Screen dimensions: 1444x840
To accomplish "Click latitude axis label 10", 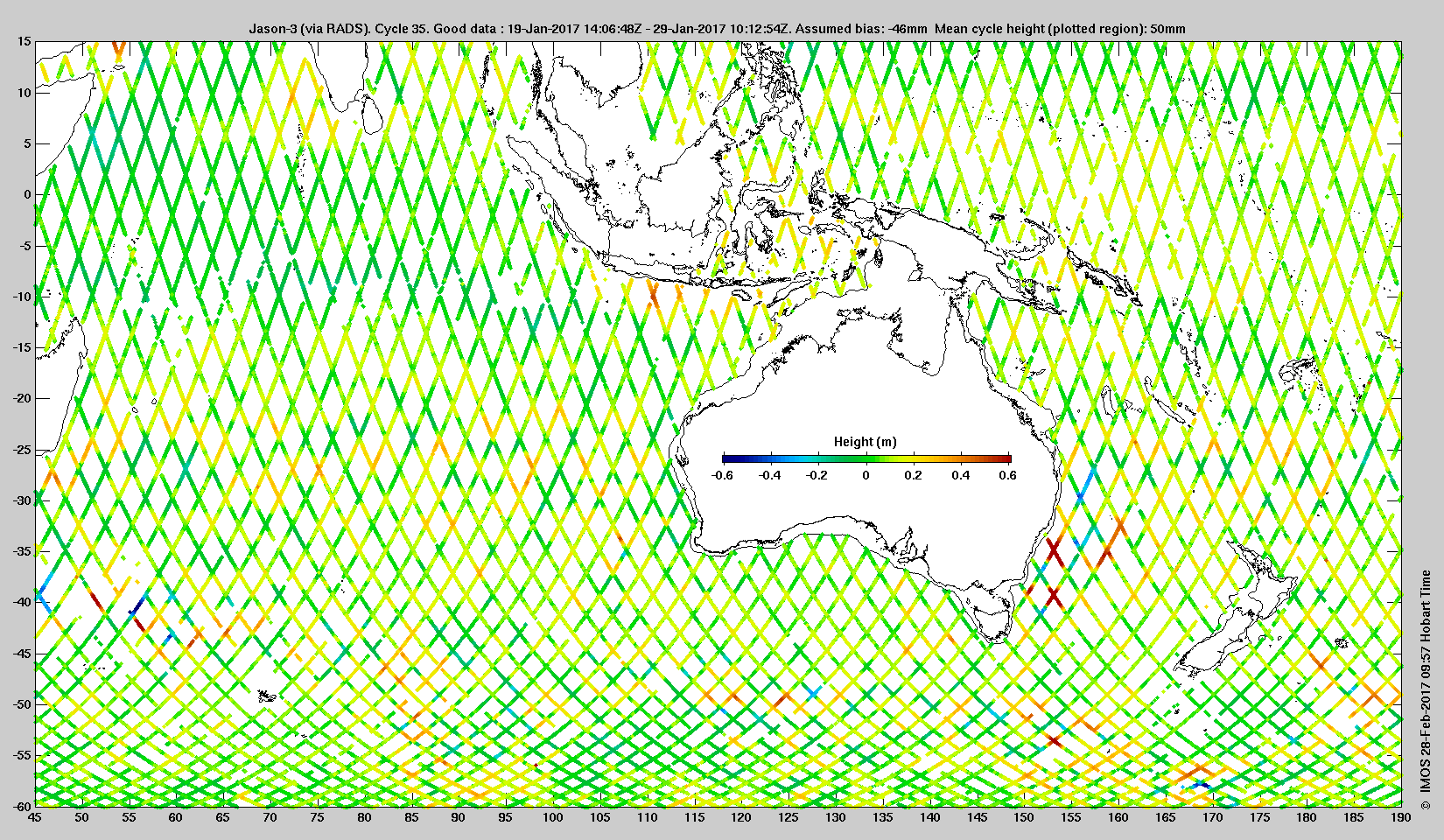I will [x=24, y=93].
